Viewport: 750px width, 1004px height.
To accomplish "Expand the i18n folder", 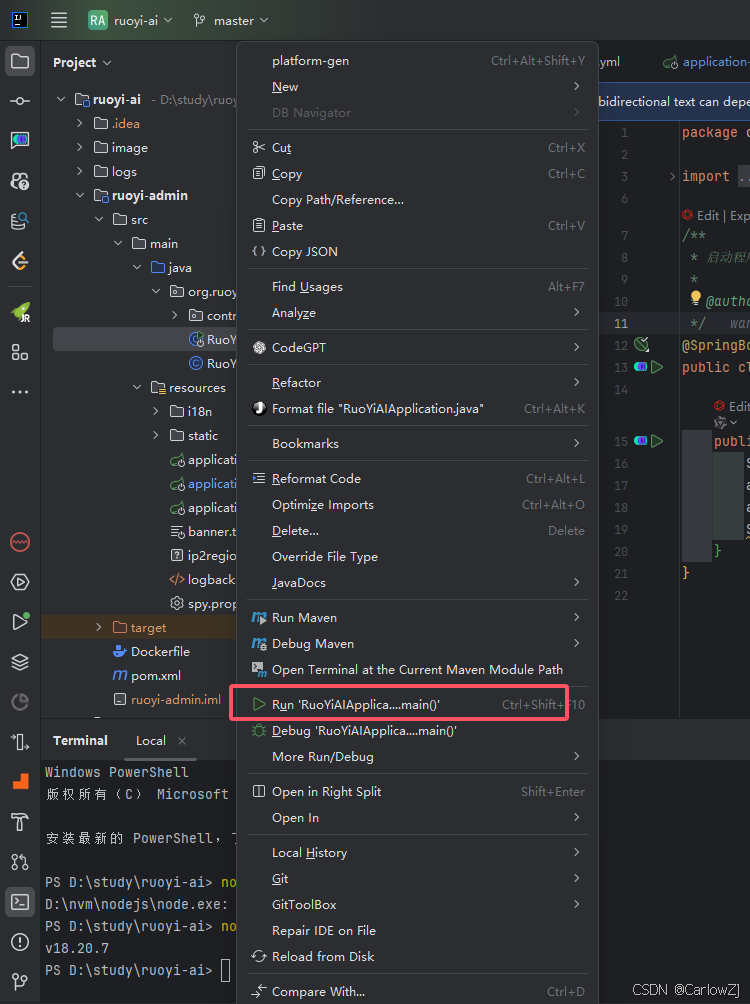I will tap(156, 411).
